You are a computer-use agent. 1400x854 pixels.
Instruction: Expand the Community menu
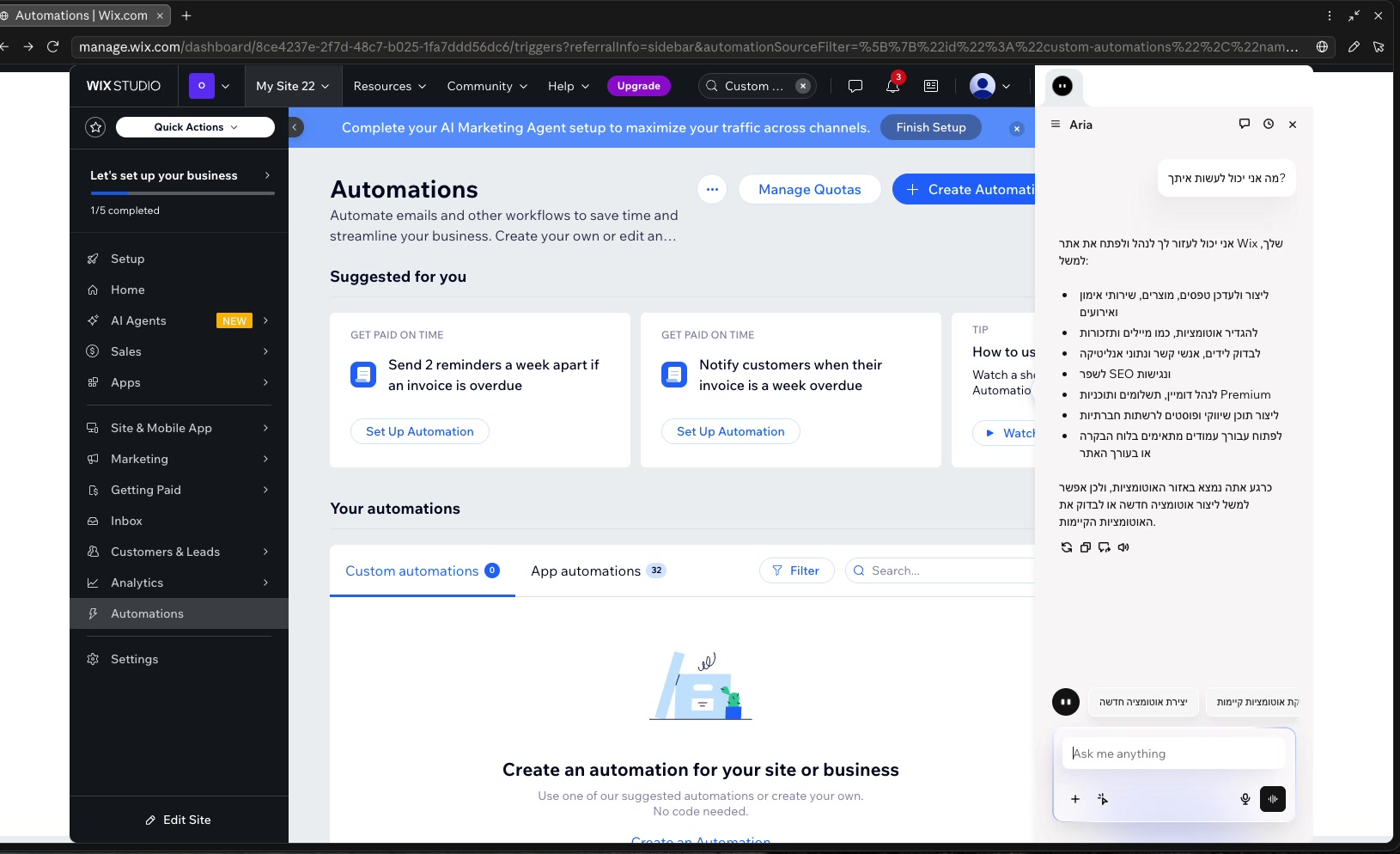tap(488, 86)
